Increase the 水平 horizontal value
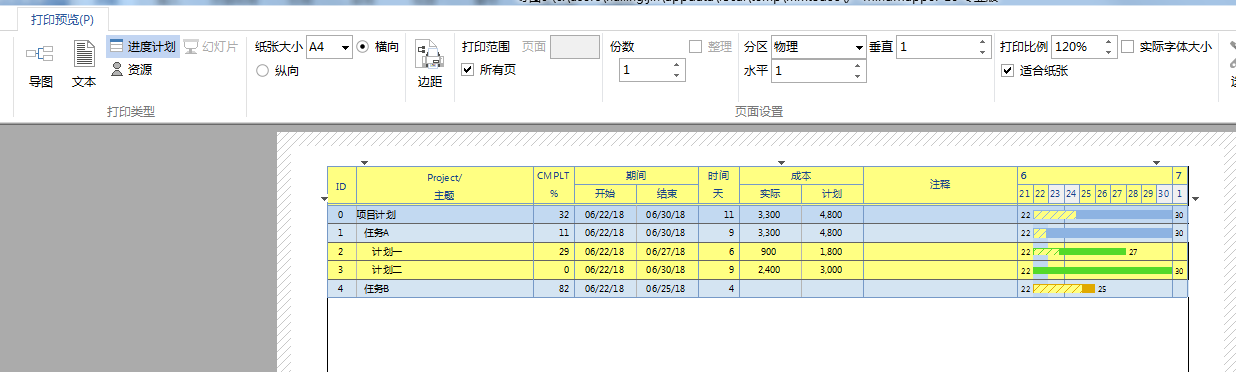The height and width of the screenshot is (372, 1236). (x=857, y=65)
